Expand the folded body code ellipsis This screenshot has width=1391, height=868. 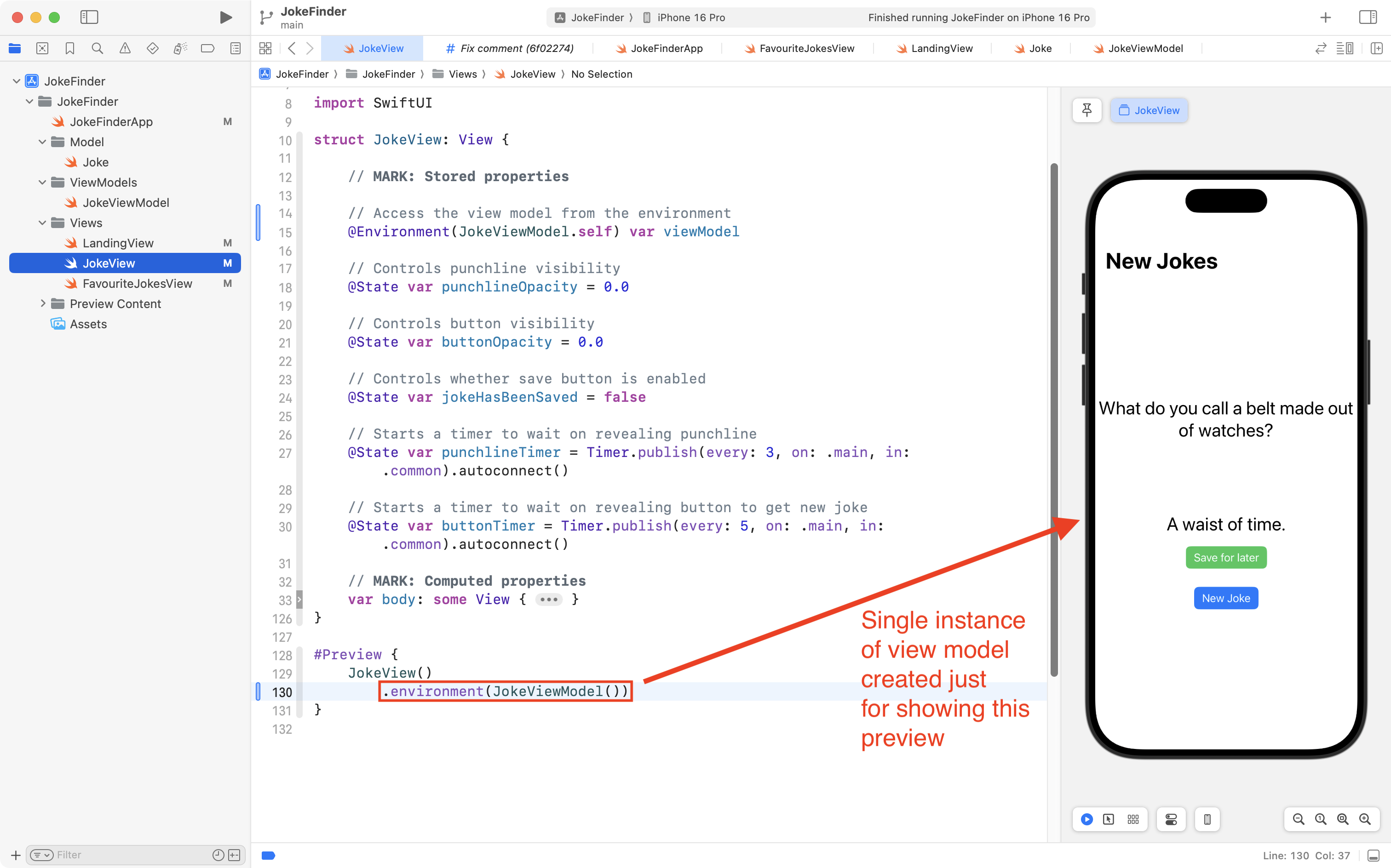548,600
